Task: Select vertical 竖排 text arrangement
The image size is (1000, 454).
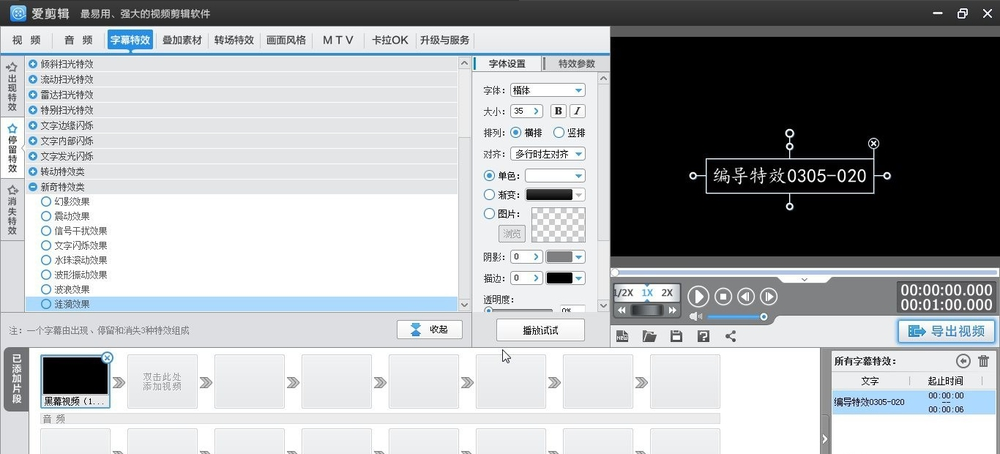Action: [558, 132]
